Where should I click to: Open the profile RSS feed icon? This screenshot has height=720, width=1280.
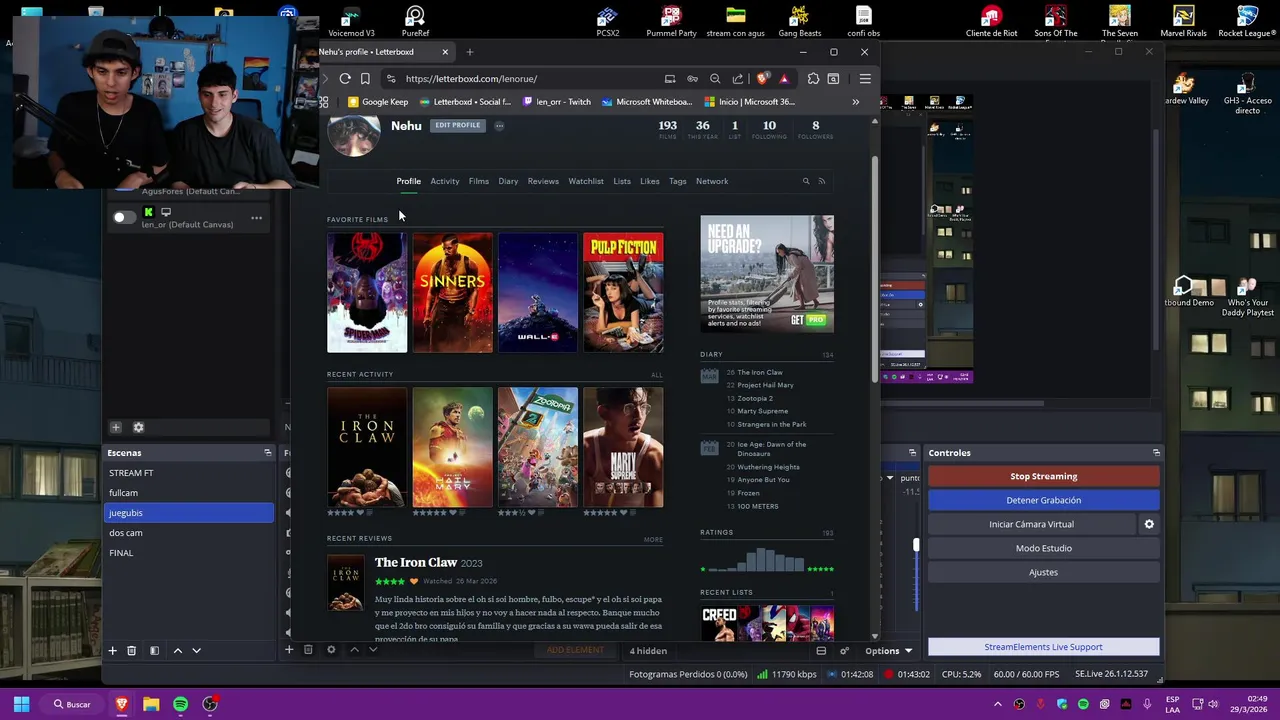[822, 181]
